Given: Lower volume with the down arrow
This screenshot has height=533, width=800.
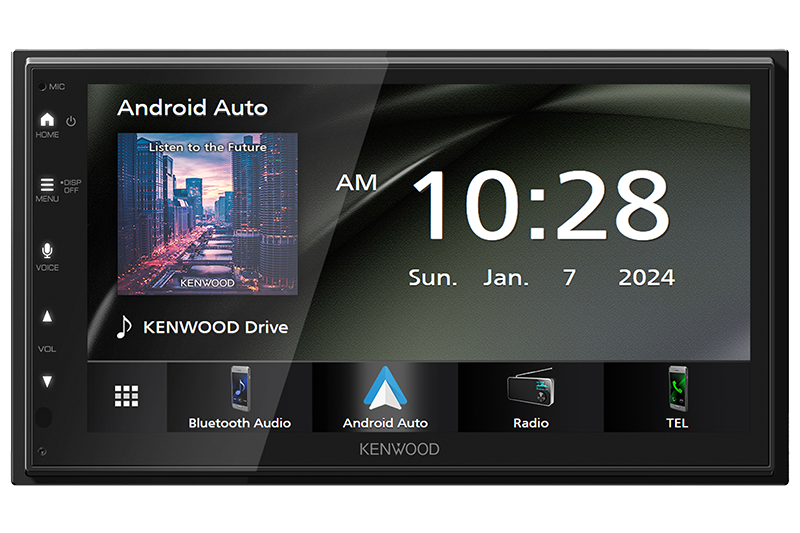Looking at the screenshot, I should pos(47,381).
